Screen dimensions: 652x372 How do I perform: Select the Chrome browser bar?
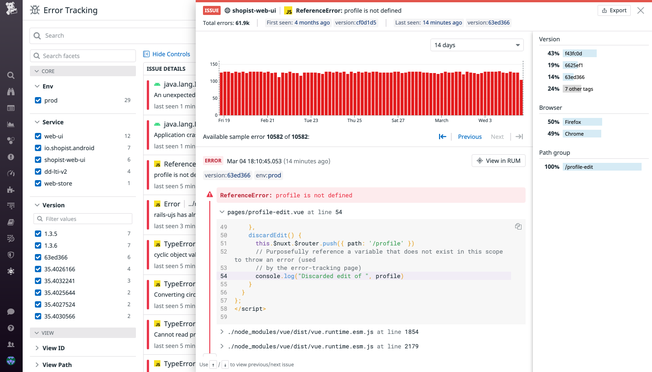point(582,134)
